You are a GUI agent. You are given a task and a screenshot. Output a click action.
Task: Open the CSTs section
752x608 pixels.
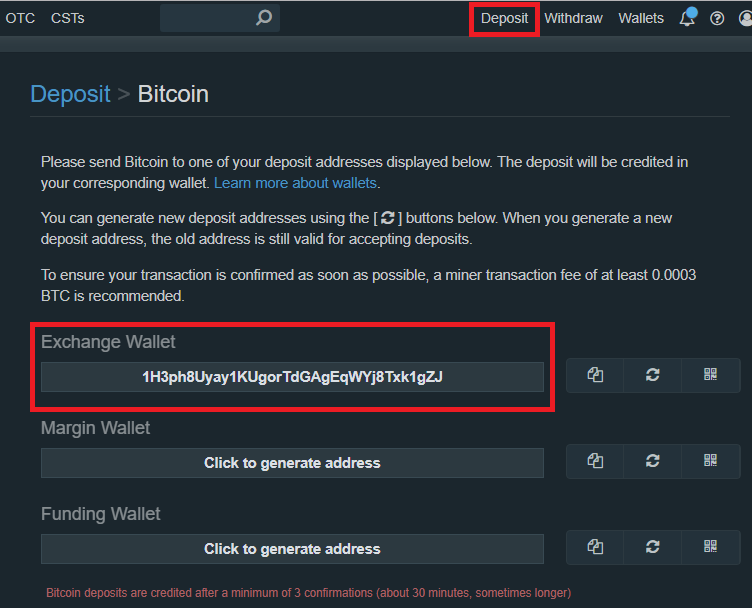pos(68,18)
